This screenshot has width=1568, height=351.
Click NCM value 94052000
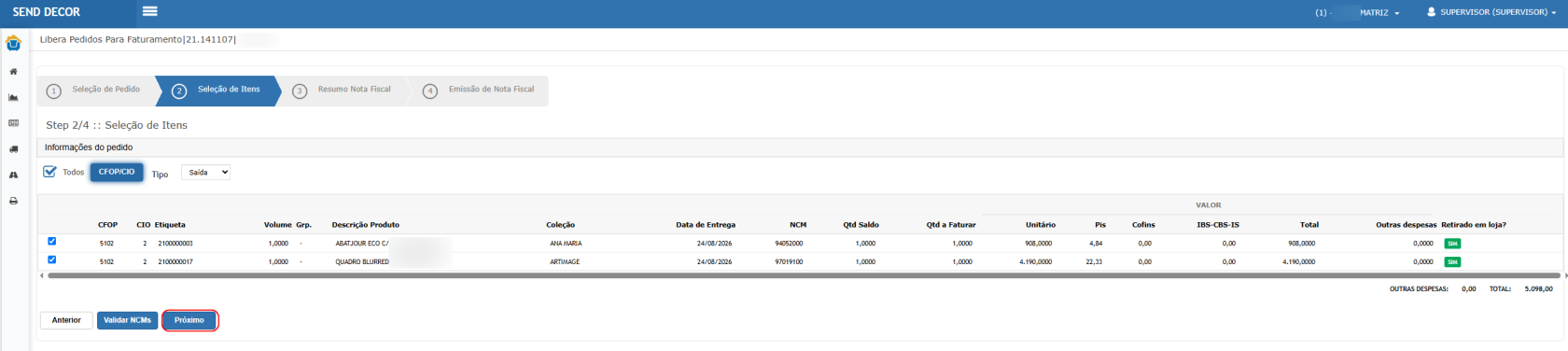789,244
